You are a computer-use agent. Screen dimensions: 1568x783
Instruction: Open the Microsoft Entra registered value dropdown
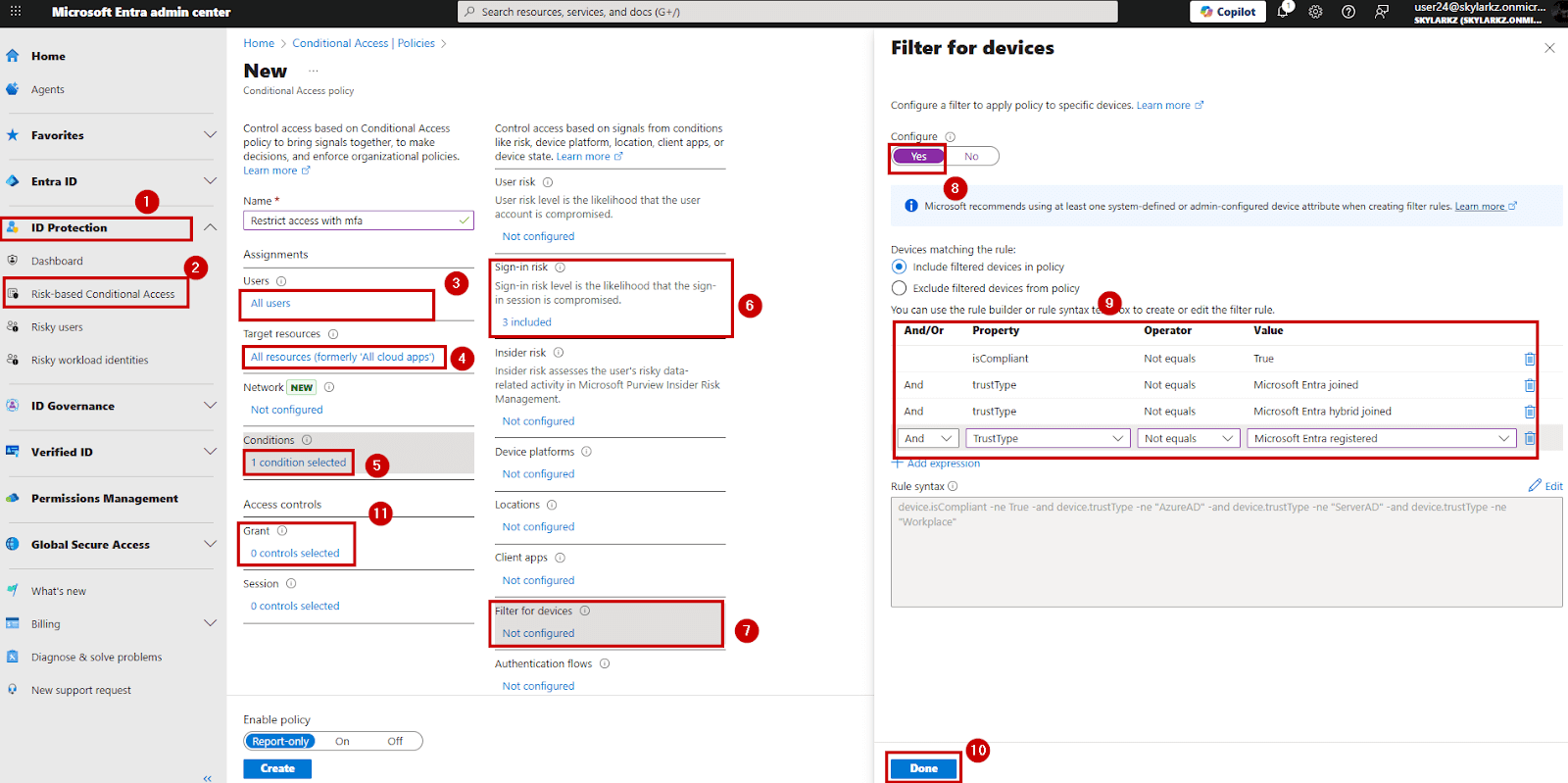(1382, 439)
